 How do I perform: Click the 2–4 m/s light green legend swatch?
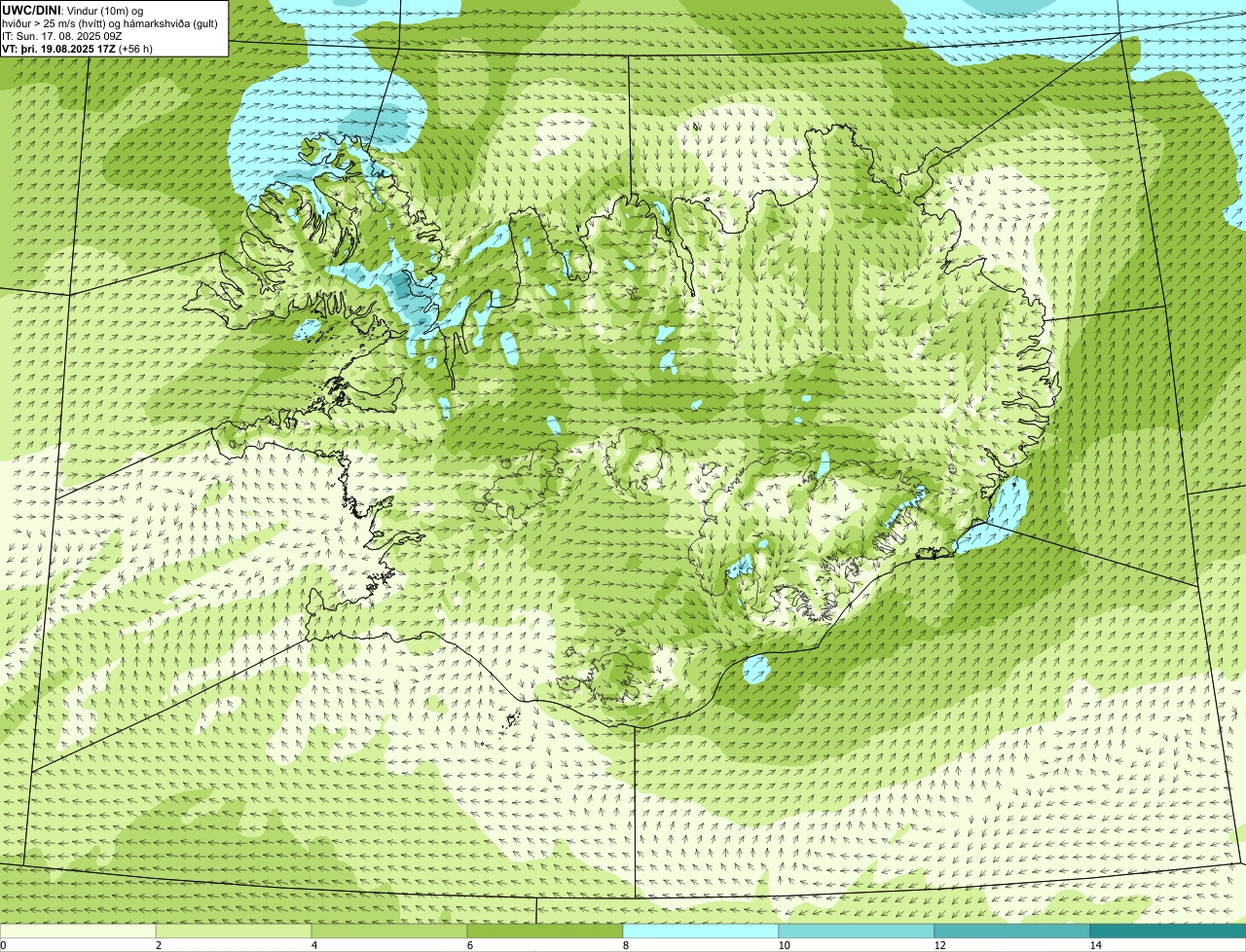pos(234,931)
